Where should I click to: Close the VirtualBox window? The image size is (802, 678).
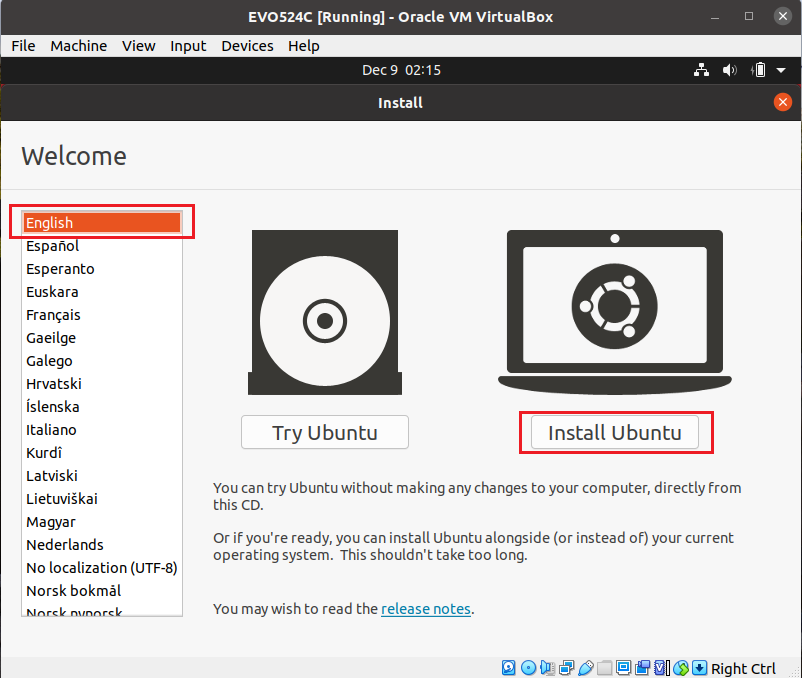pyautogui.click(x=783, y=16)
